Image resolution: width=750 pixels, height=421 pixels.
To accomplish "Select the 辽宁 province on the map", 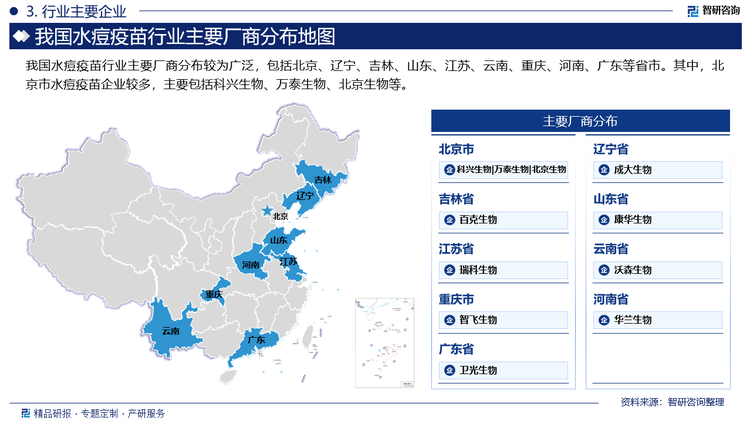I will point(303,200).
